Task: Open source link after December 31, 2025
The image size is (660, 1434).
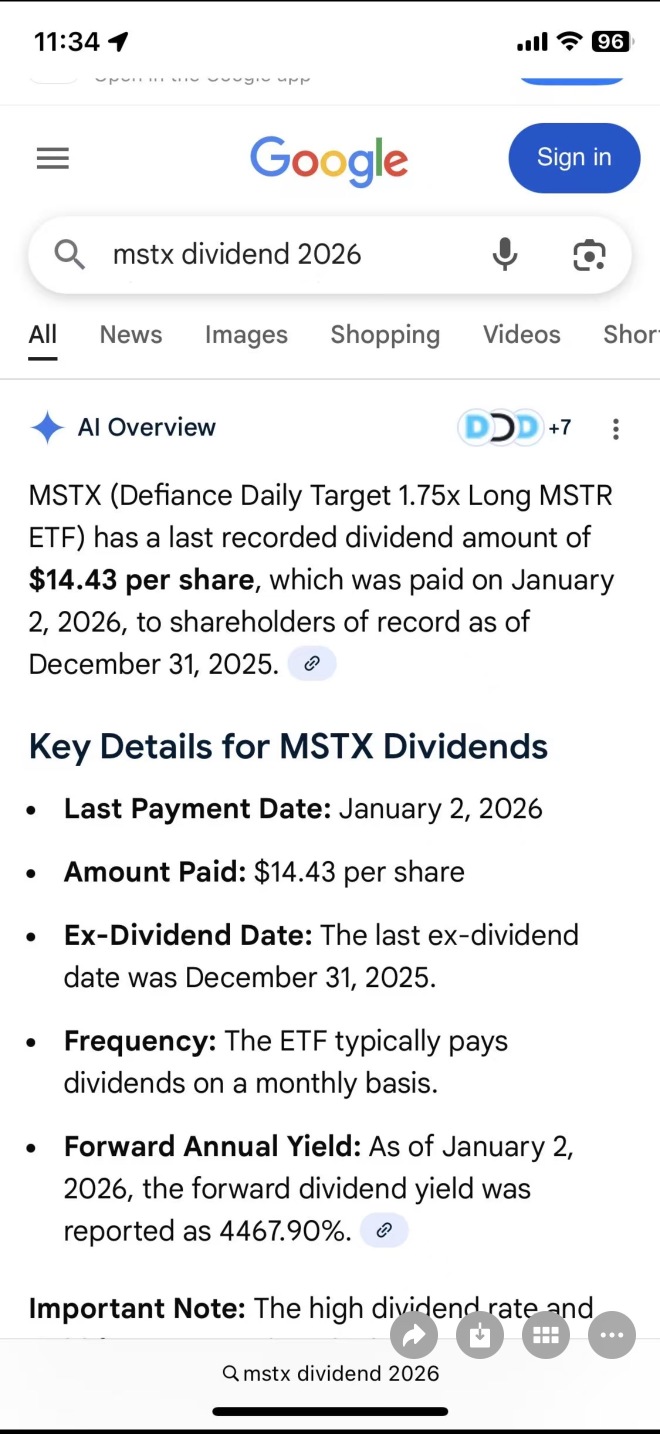Action: pyautogui.click(x=312, y=664)
